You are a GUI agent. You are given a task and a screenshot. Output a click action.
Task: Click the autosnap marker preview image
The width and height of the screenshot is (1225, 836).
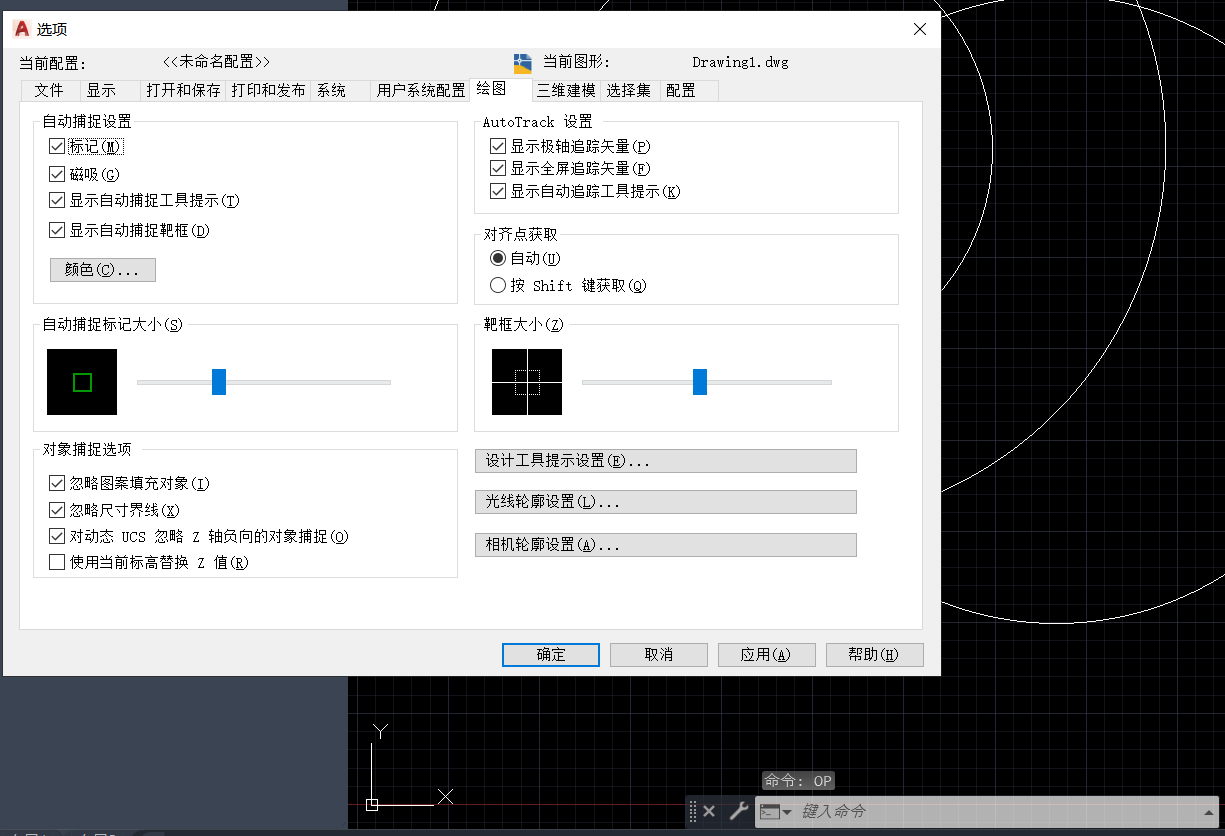(x=81, y=381)
